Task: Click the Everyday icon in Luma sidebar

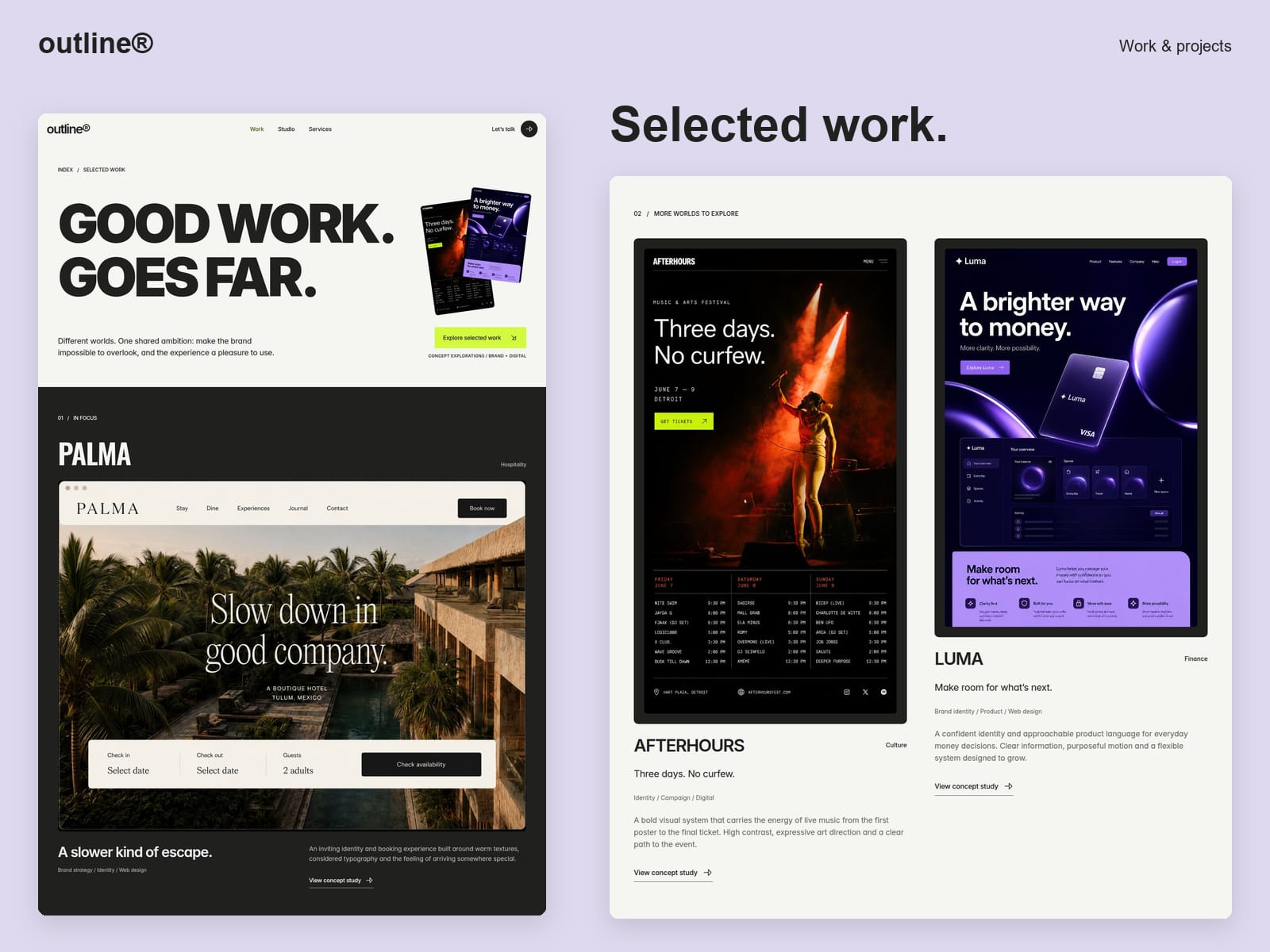Action: [968, 476]
